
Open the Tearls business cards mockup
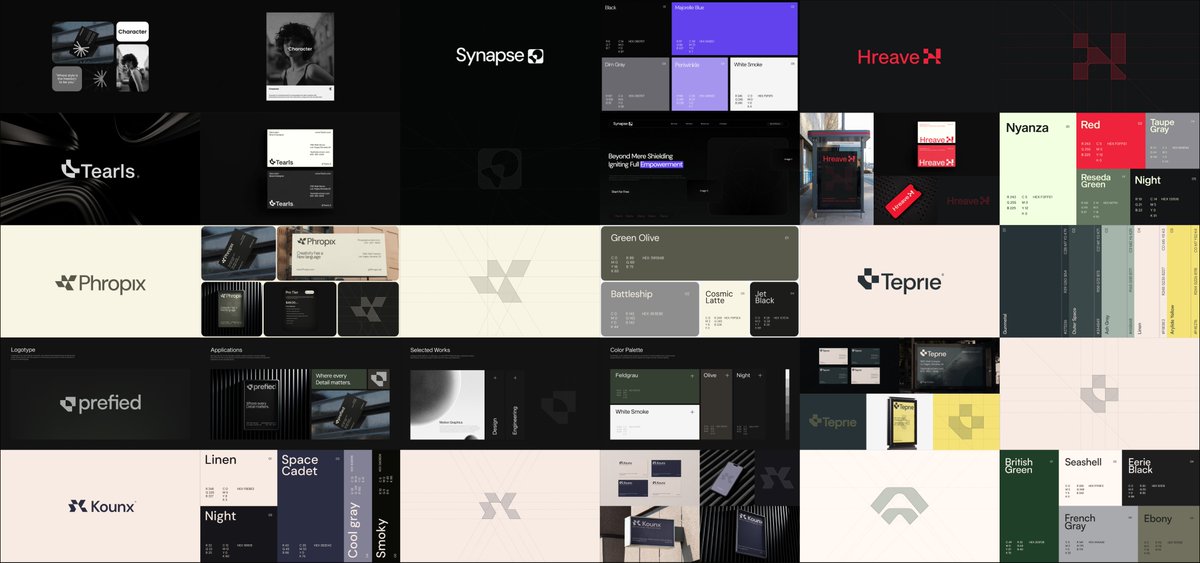tap(300, 169)
